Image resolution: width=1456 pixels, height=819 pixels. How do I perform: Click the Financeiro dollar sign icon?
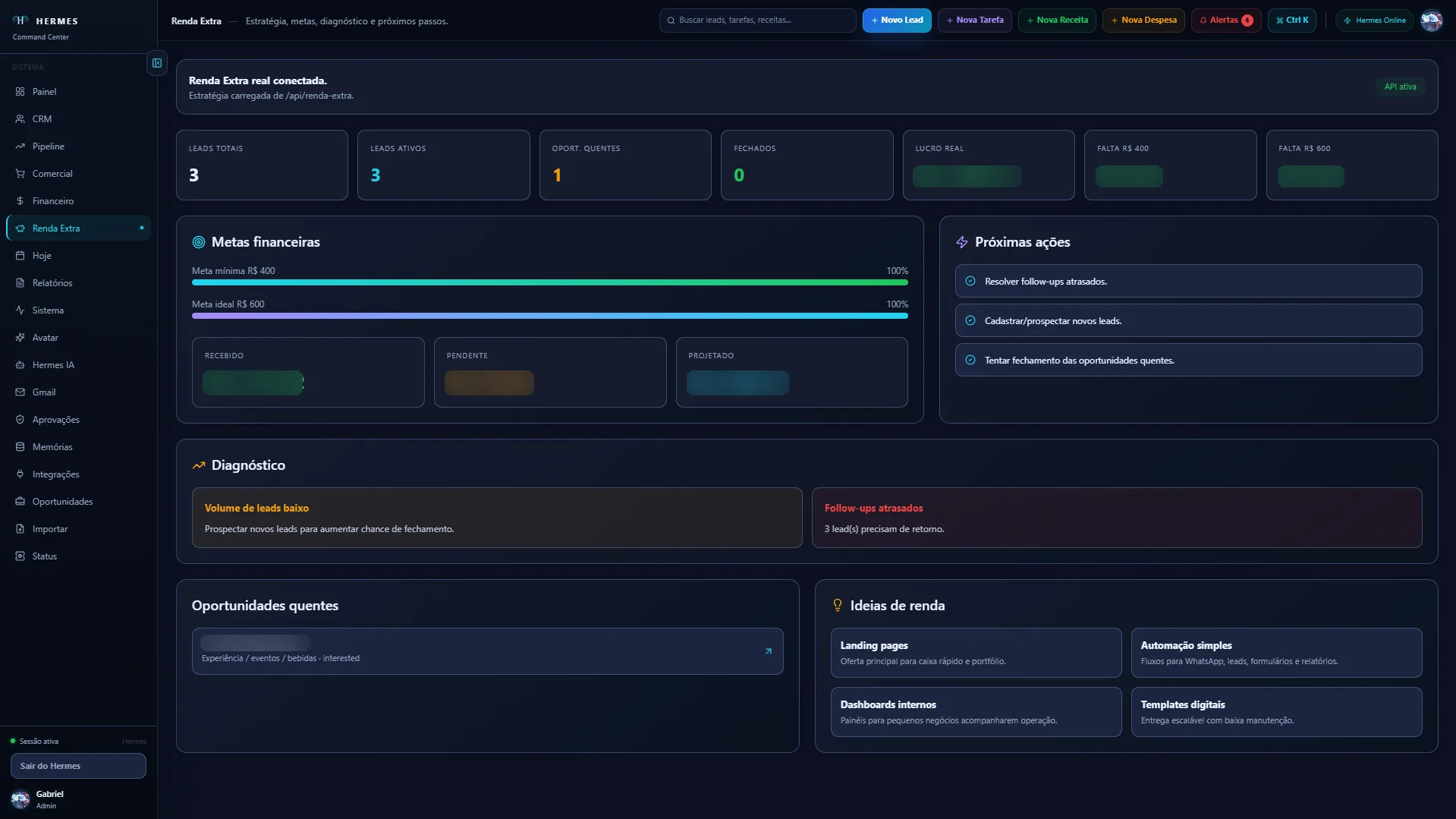(x=20, y=201)
